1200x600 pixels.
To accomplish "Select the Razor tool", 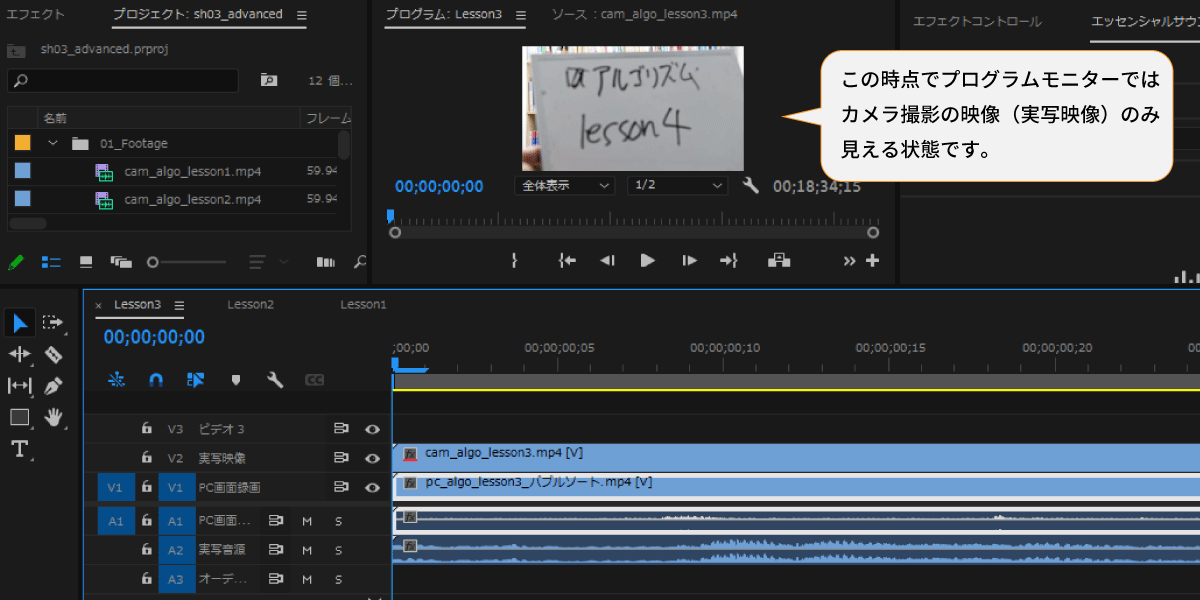I will point(54,354).
